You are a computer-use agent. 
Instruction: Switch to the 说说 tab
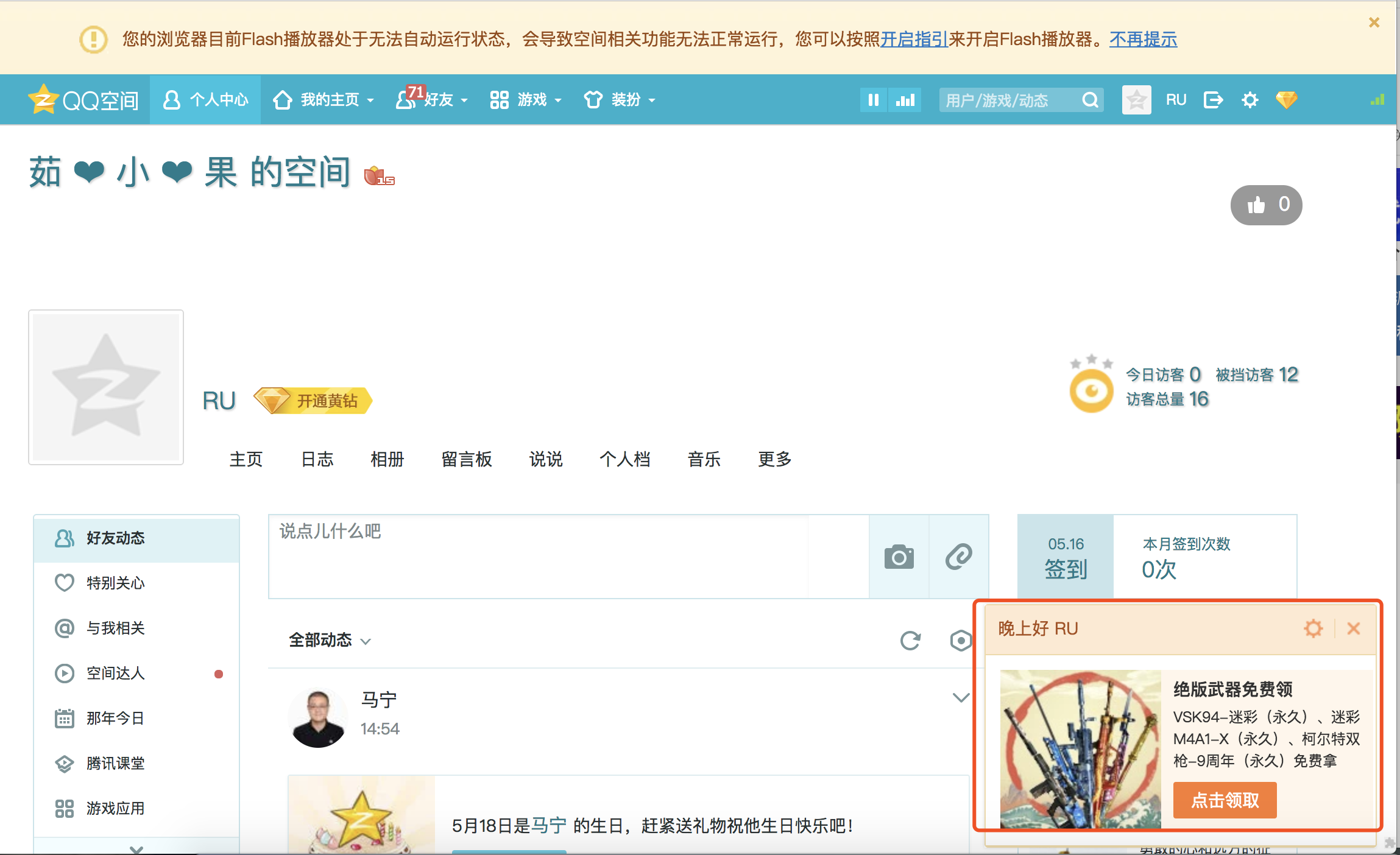[x=546, y=459]
